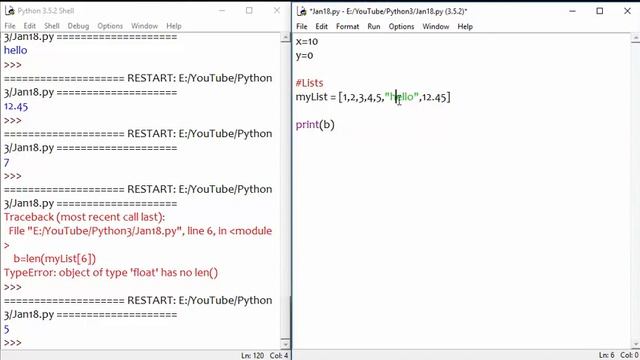This screenshot has height=360, width=640.
Task: Click shell scrollbar up arrow
Action: [x=285, y=38]
